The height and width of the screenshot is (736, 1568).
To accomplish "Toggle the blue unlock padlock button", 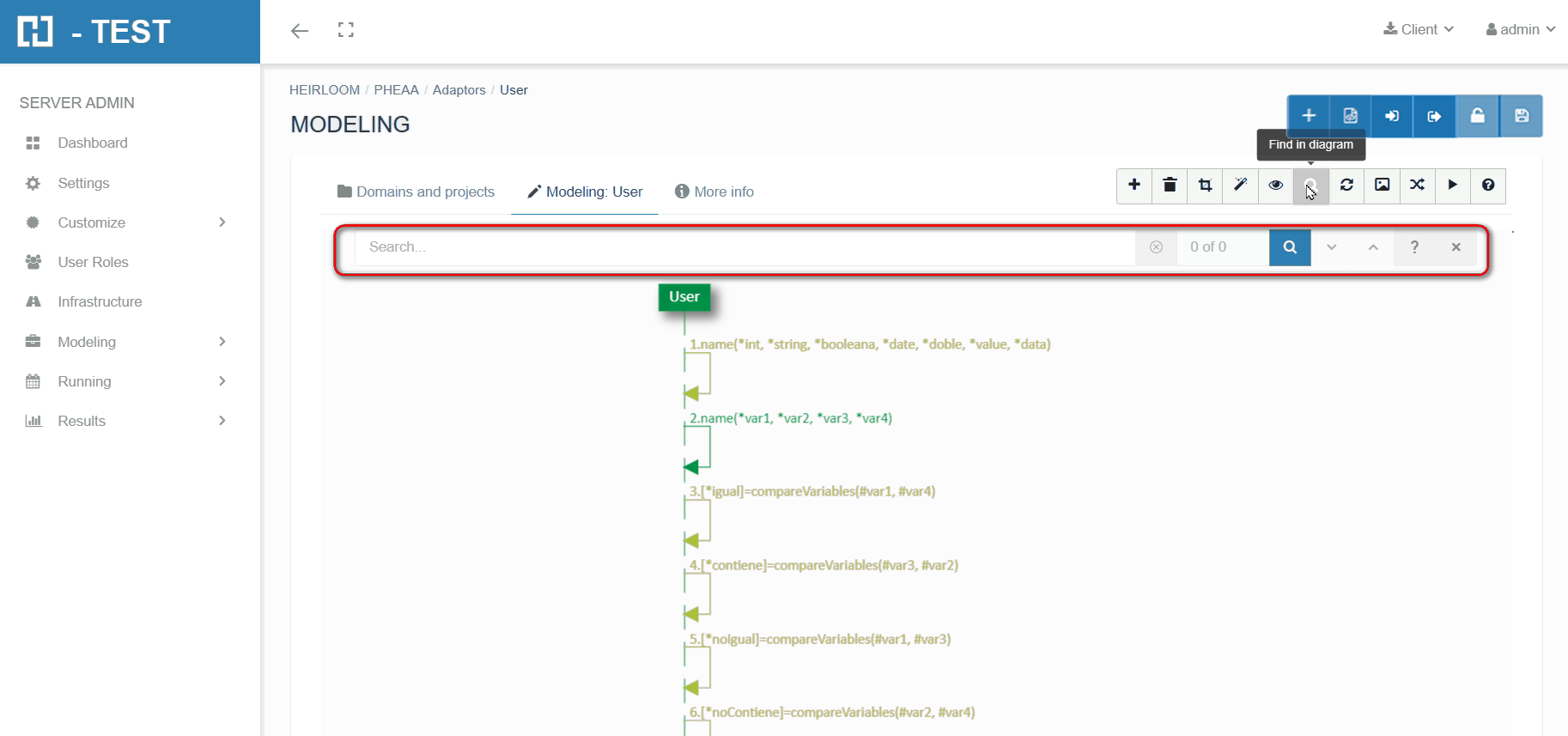I will coord(1477,116).
